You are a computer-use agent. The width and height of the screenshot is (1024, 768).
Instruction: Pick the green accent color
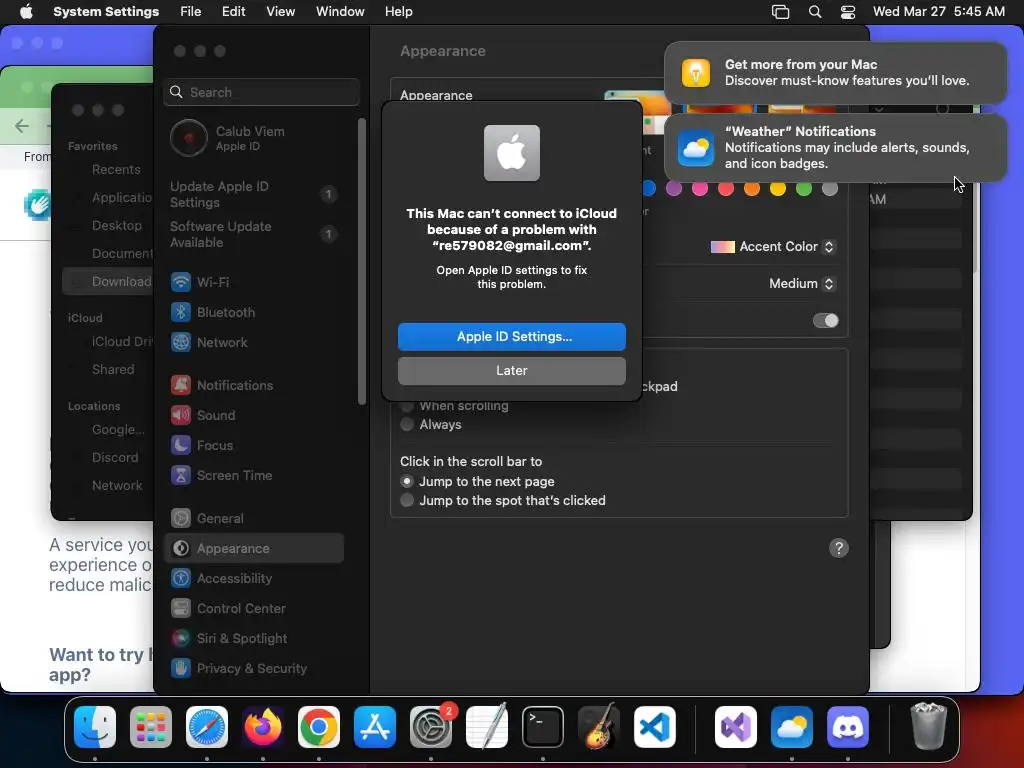tap(804, 189)
